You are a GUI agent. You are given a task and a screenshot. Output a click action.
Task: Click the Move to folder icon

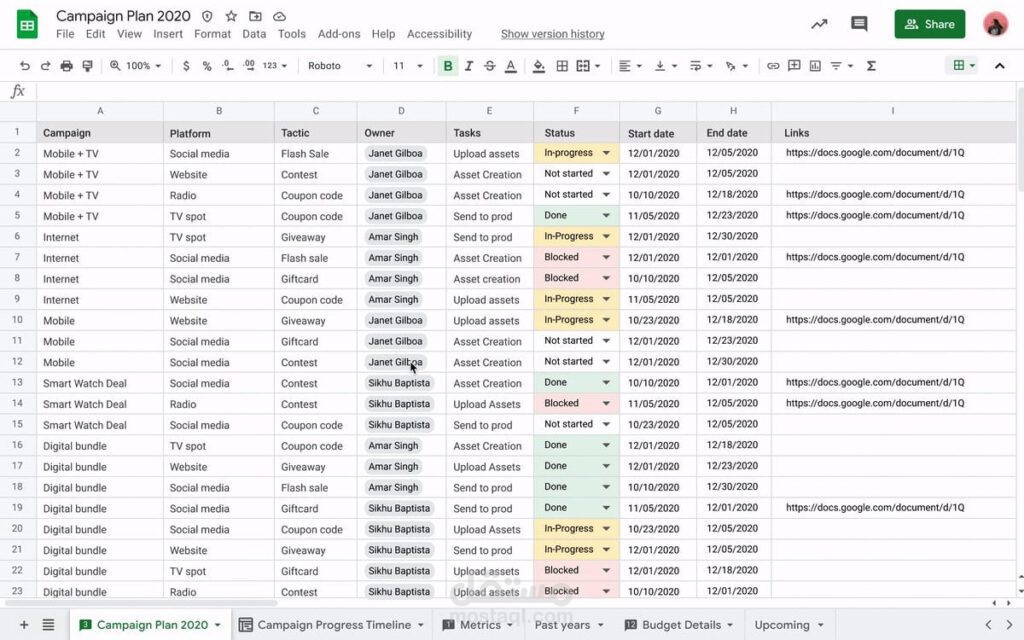tap(255, 16)
